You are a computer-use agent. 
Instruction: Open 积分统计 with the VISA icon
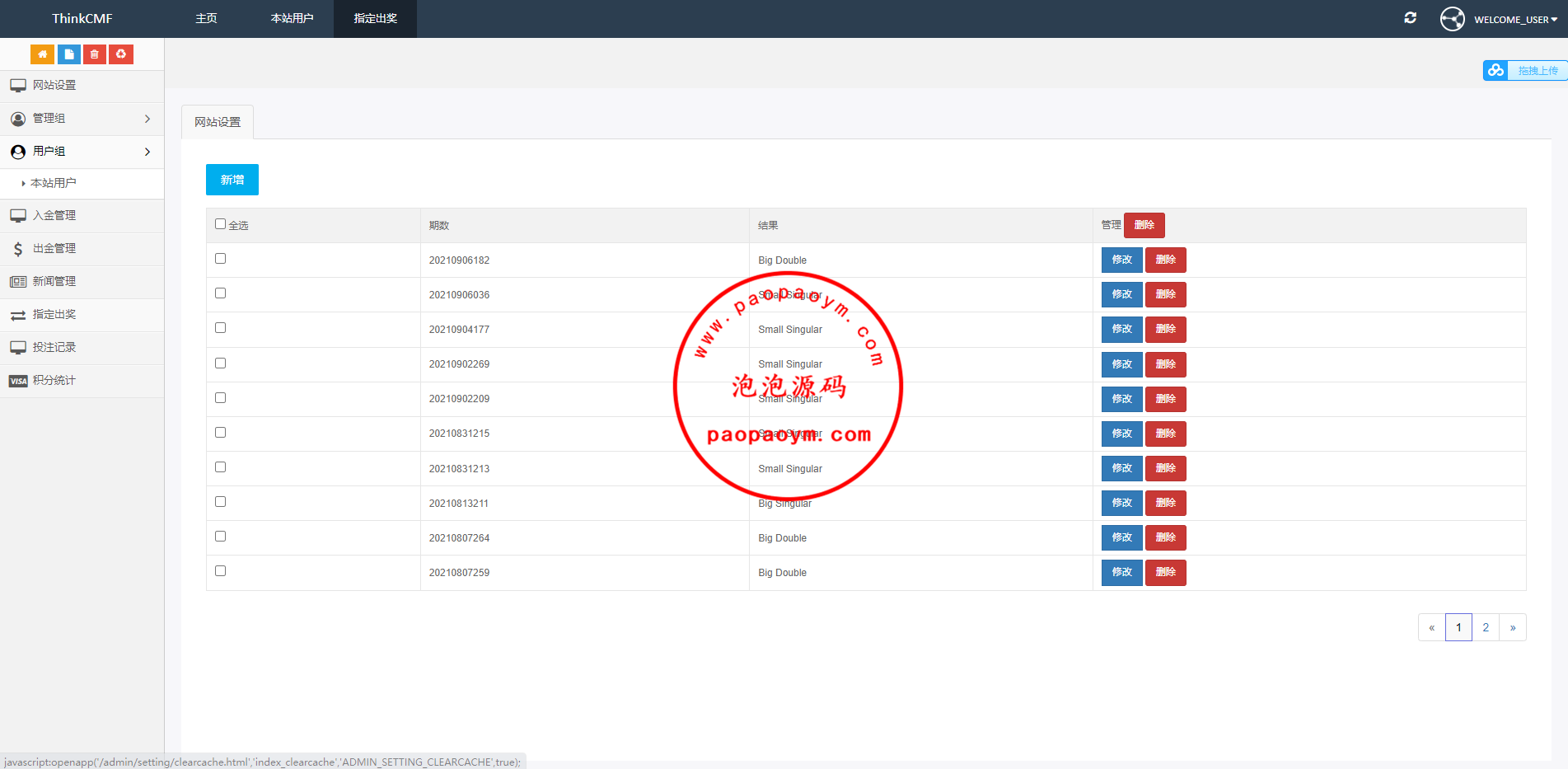click(x=54, y=381)
